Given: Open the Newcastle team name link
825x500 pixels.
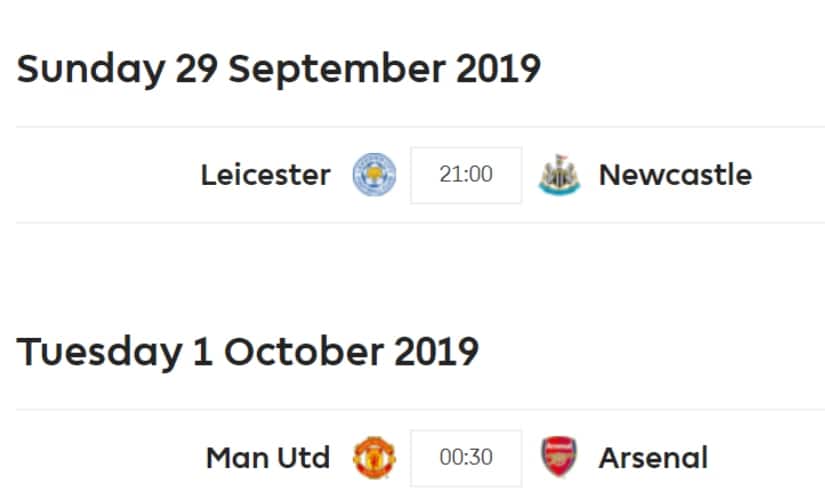Looking at the screenshot, I should coord(675,175).
